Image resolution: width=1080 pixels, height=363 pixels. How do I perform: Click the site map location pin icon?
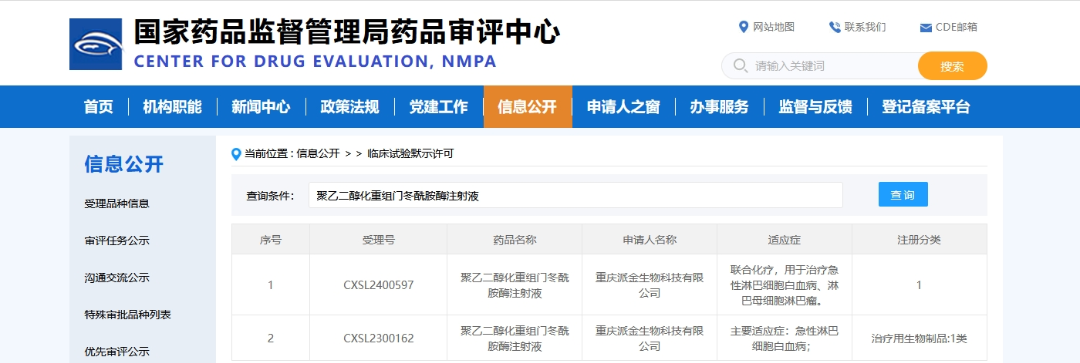(743, 27)
